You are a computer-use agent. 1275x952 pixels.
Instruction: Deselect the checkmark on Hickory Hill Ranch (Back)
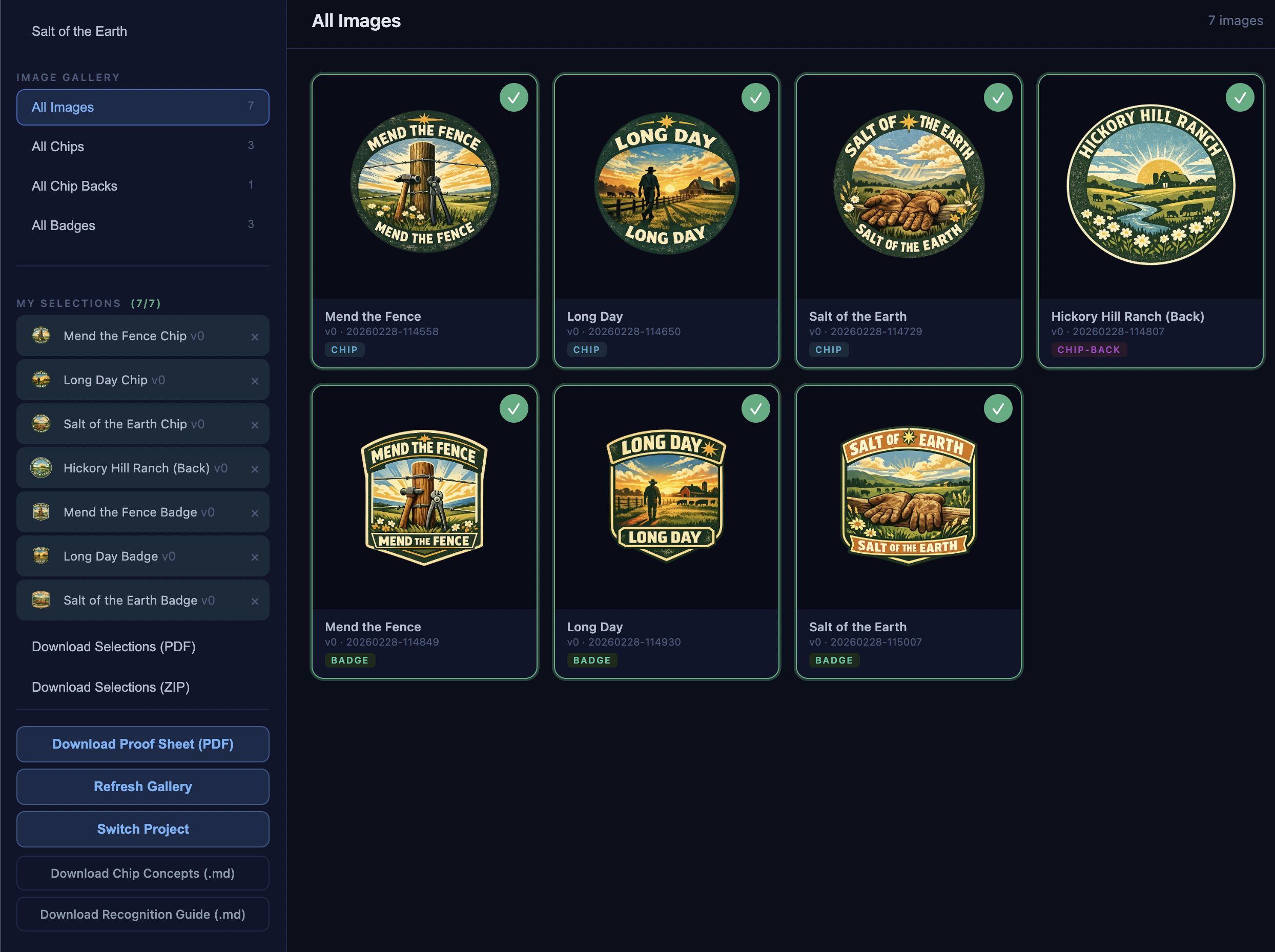click(1241, 98)
